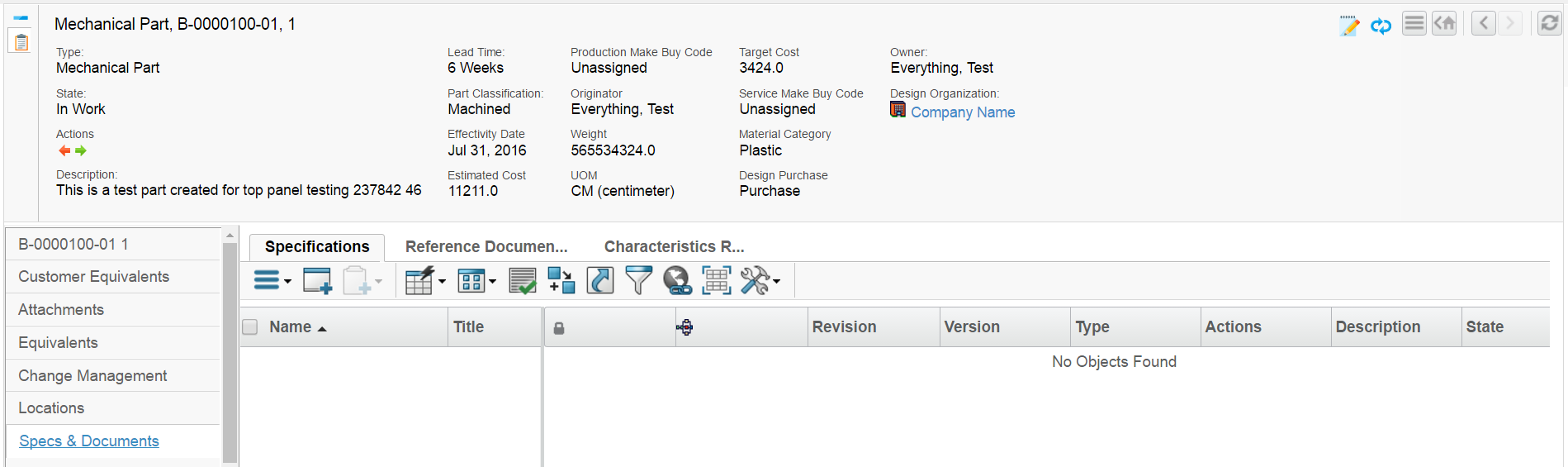Viewport: 1568px width, 467px height.
Task: Open the Company Name link
Action: click(x=963, y=112)
